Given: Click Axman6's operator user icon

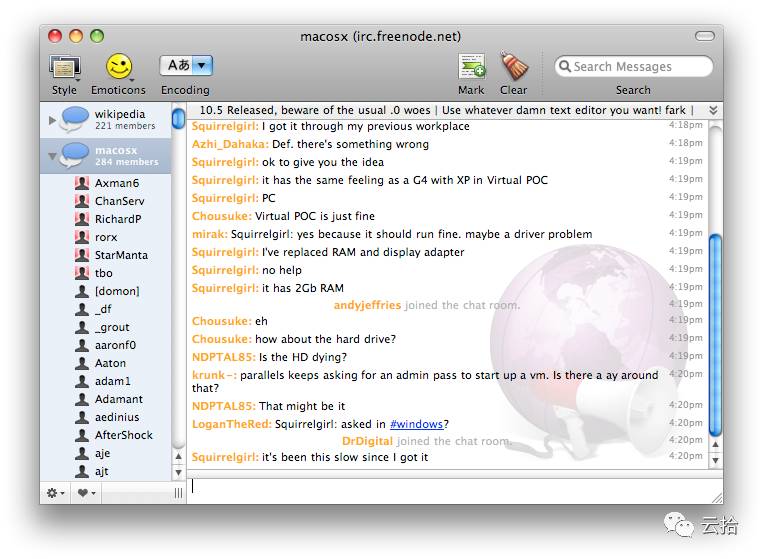Looking at the screenshot, I should pos(82,183).
